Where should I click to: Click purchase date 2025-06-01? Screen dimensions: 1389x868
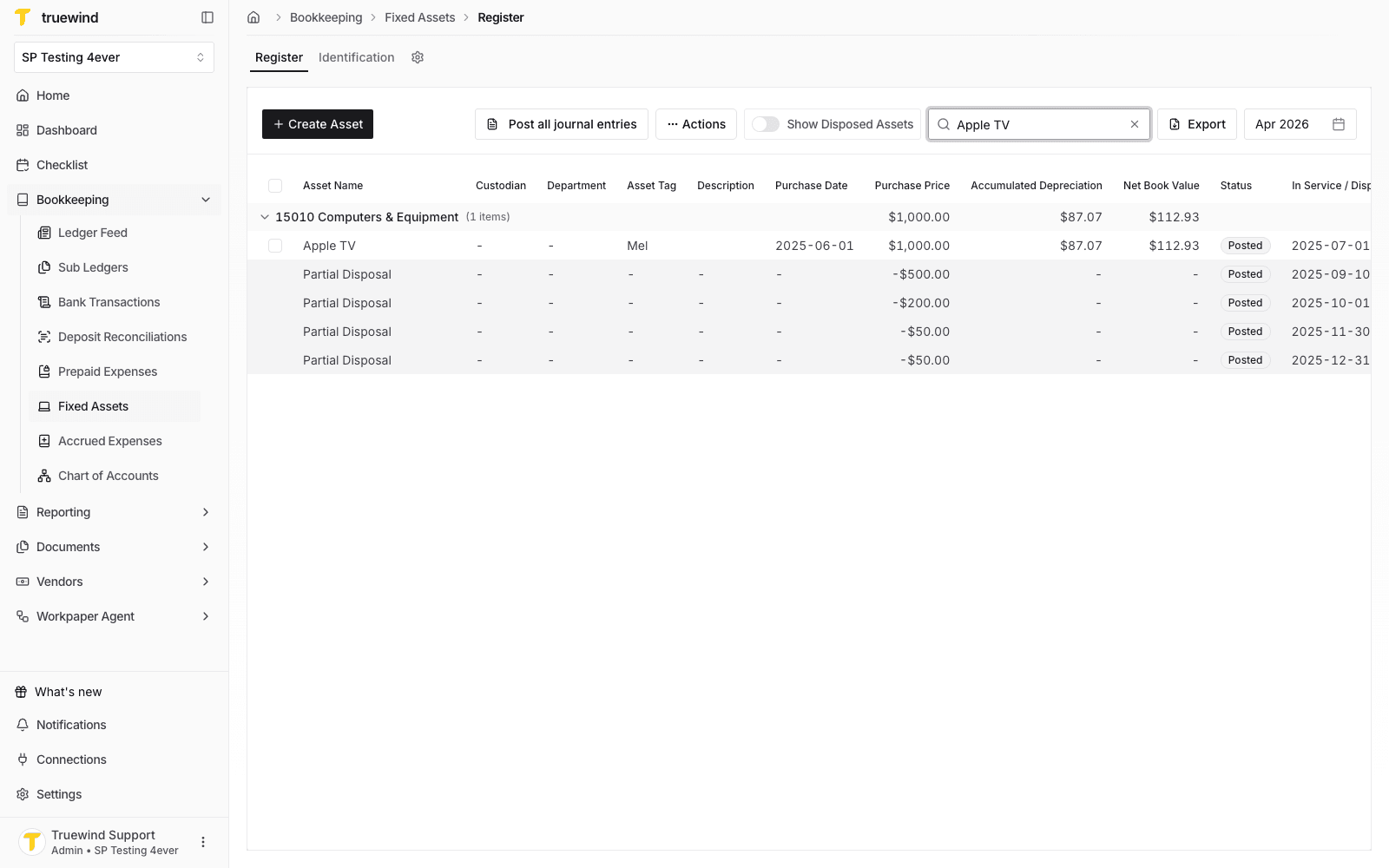(814, 246)
